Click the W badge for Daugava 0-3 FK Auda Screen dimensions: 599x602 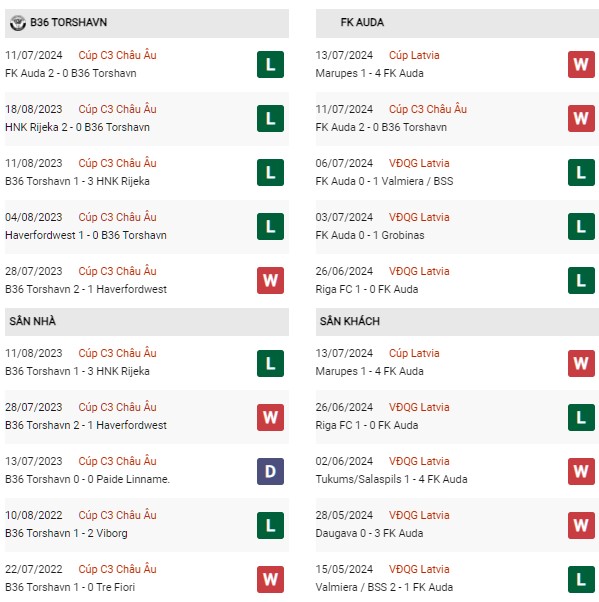581,525
